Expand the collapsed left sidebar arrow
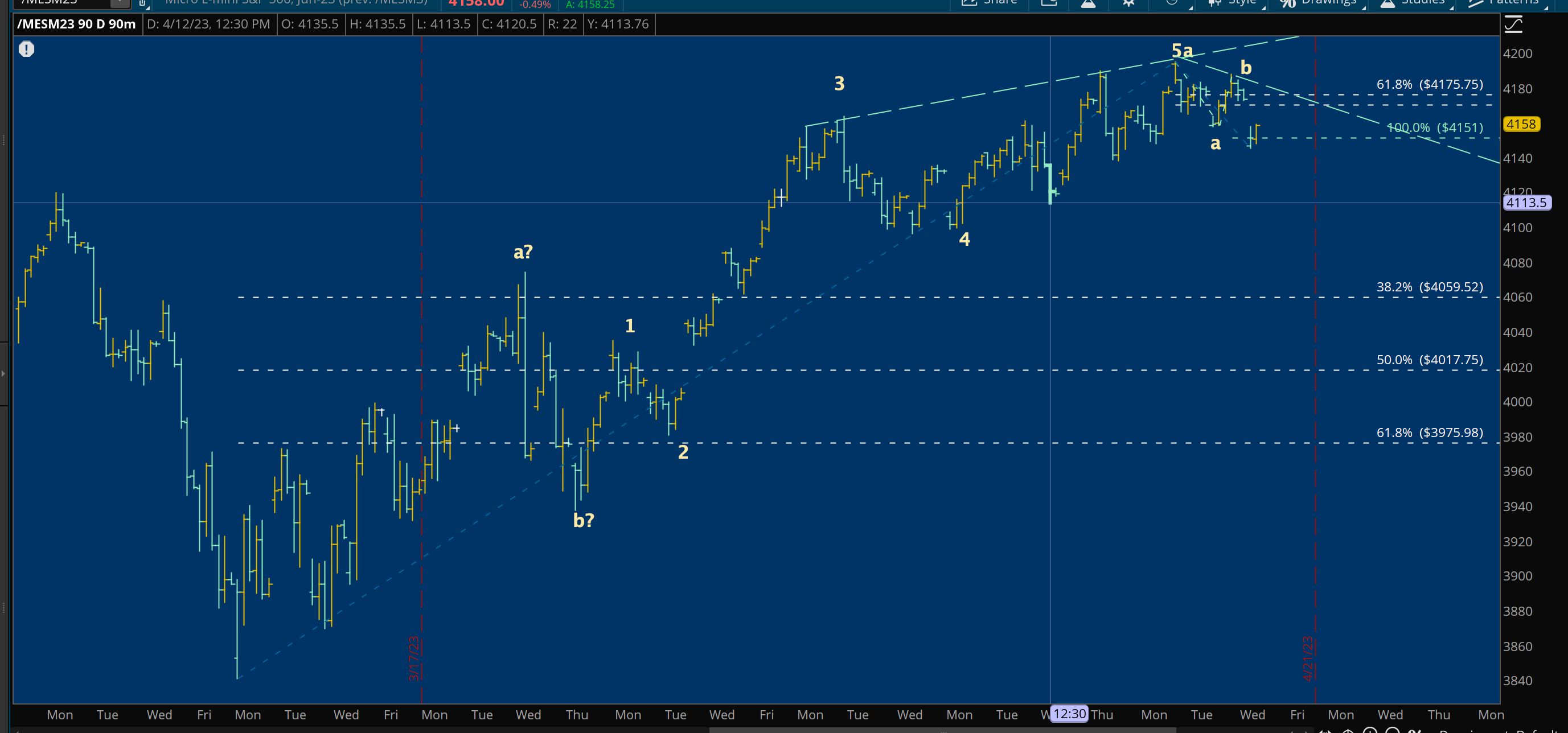The height and width of the screenshot is (733, 1568). (x=3, y=373)
